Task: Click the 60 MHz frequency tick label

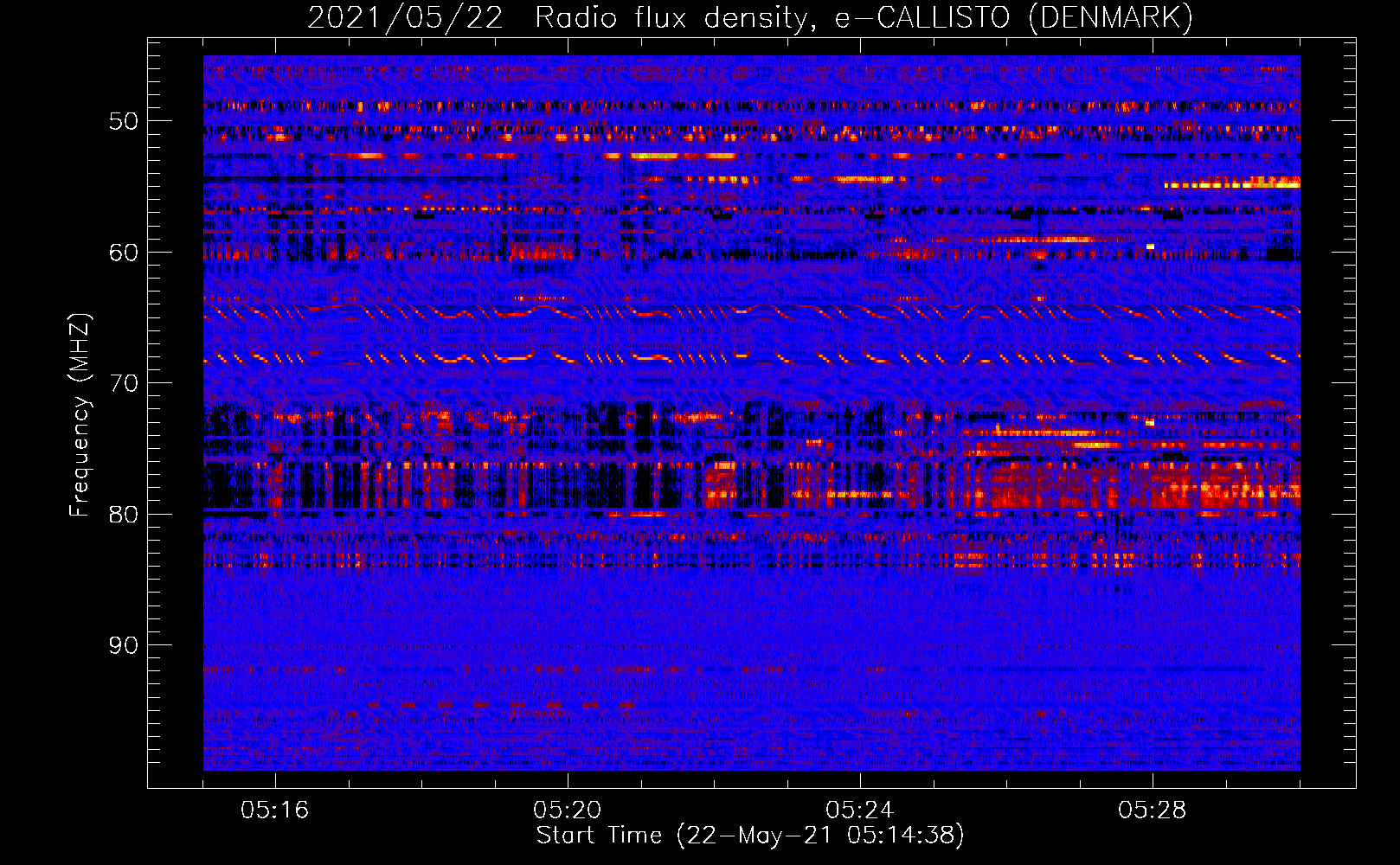Action: click(124, 253)
